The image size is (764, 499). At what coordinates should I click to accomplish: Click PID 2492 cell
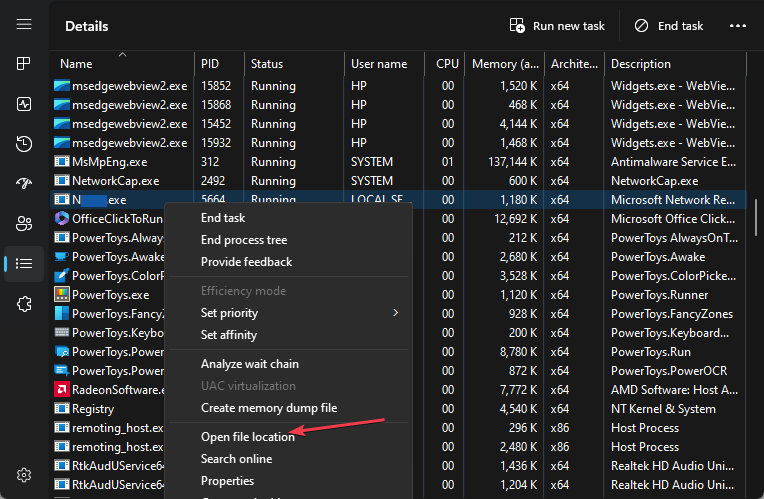coord(213,181)
